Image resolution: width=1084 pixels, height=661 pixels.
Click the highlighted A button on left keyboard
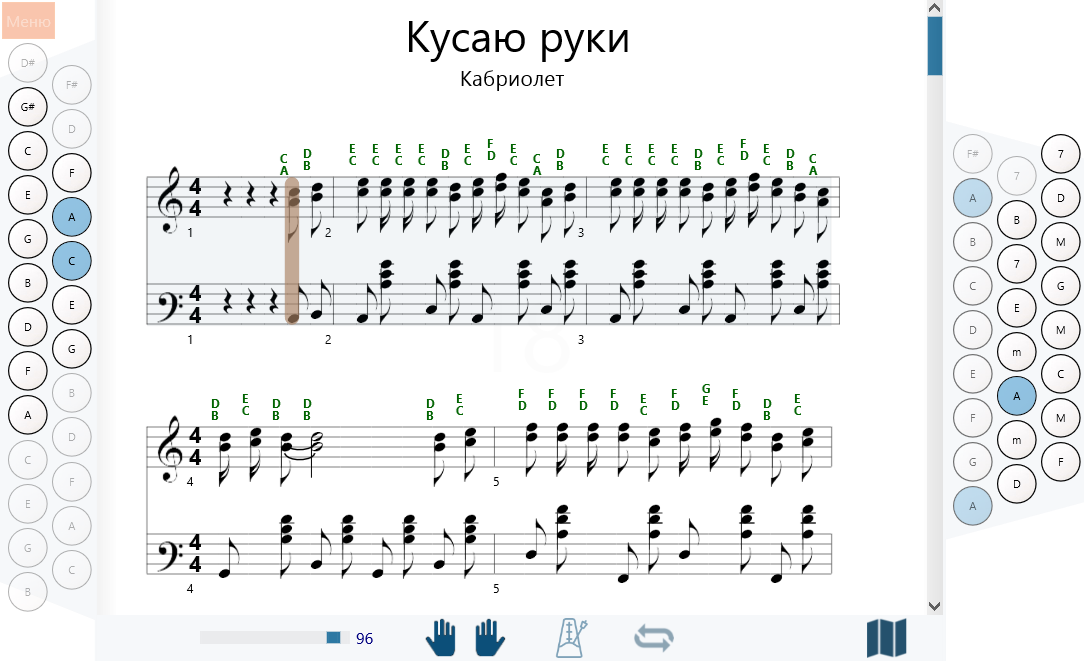pyautogui.click(x=72, y=217)
